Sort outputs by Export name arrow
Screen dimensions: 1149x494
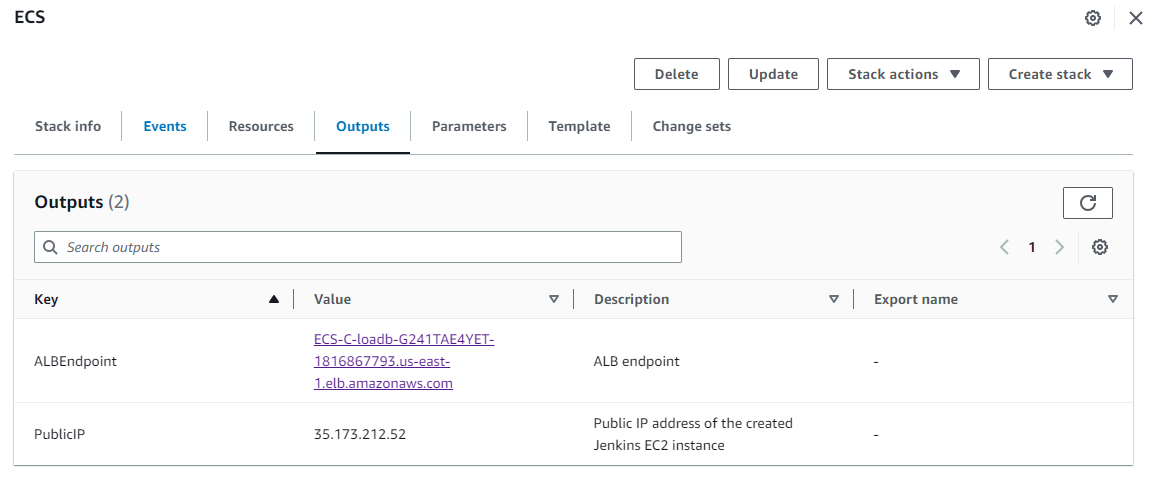coord(1113,299)
